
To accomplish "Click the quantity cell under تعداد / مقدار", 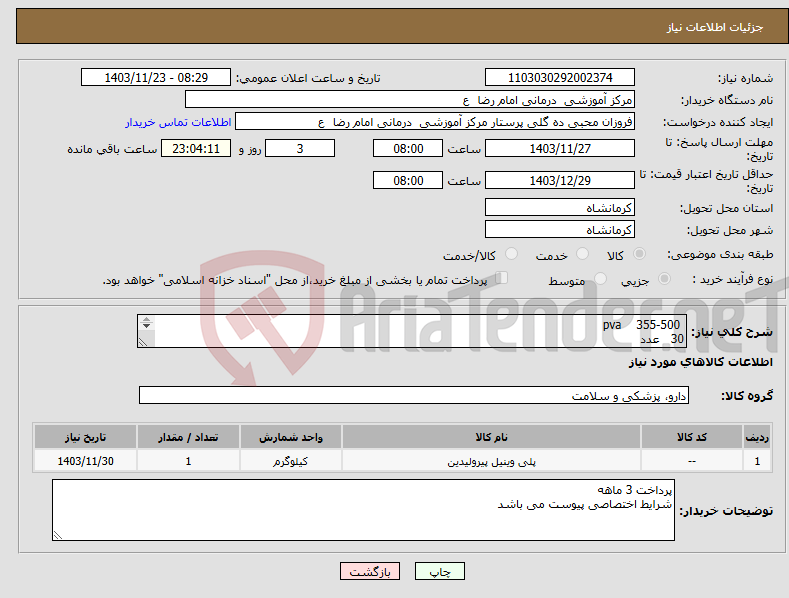I will [x=188, y=461].
